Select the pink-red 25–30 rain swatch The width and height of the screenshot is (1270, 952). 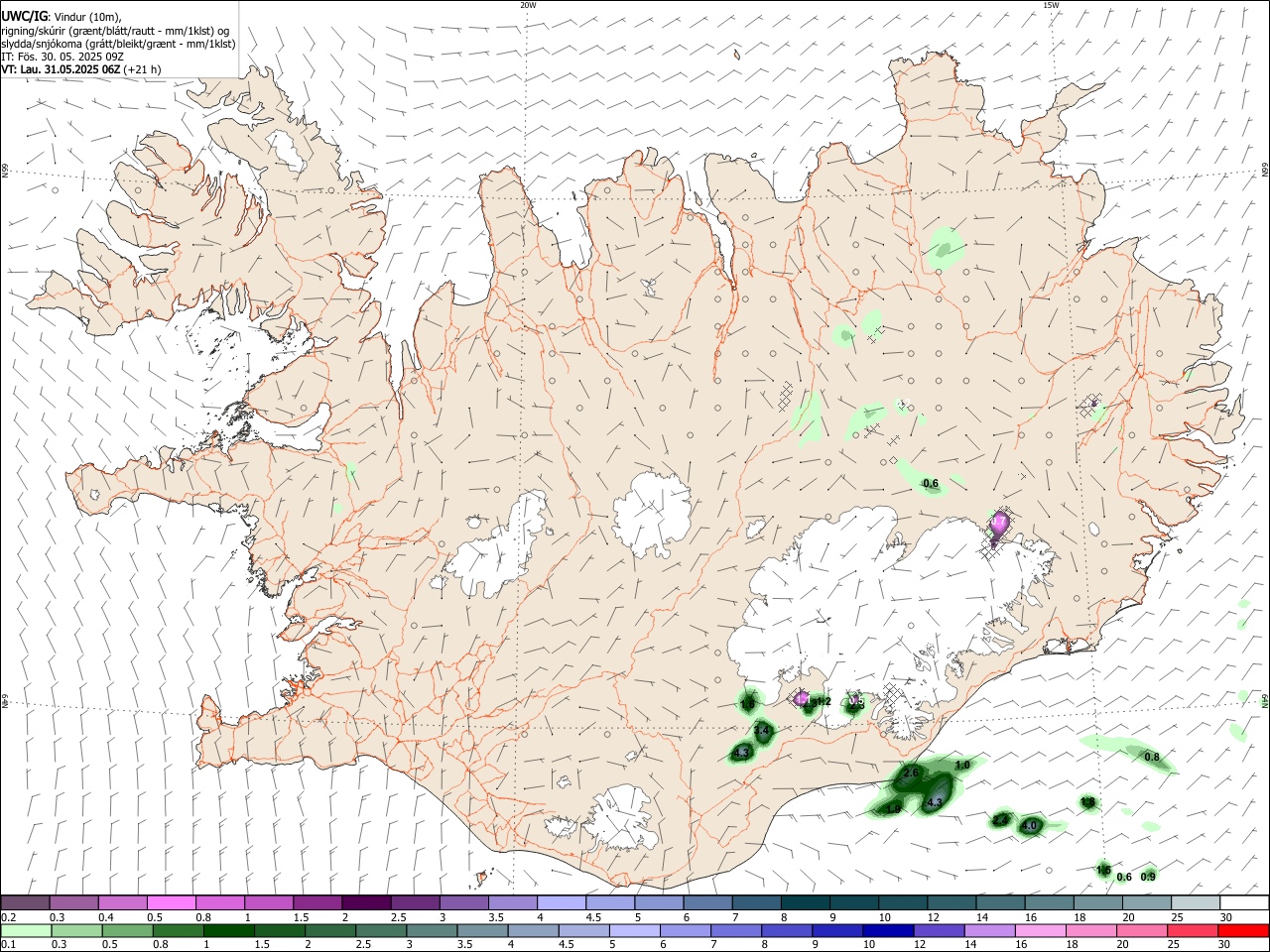click(1191, 931)
